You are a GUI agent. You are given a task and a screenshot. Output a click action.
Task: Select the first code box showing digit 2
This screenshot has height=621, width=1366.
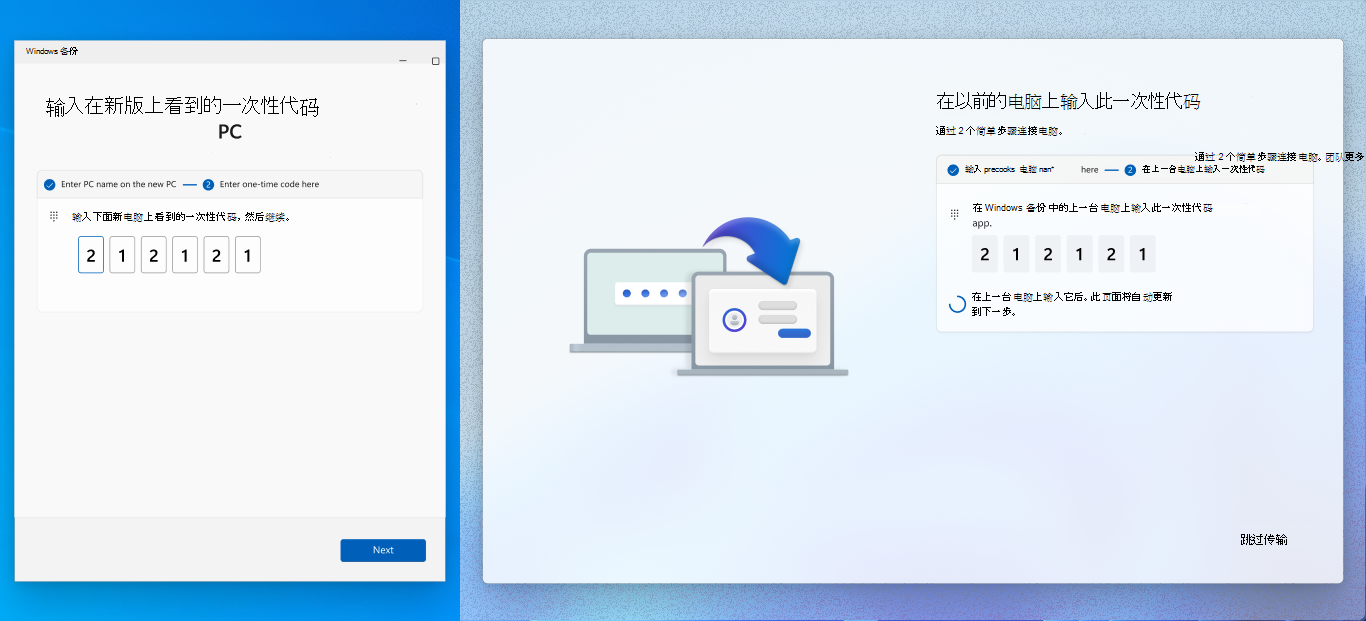[x=90, y=255]
